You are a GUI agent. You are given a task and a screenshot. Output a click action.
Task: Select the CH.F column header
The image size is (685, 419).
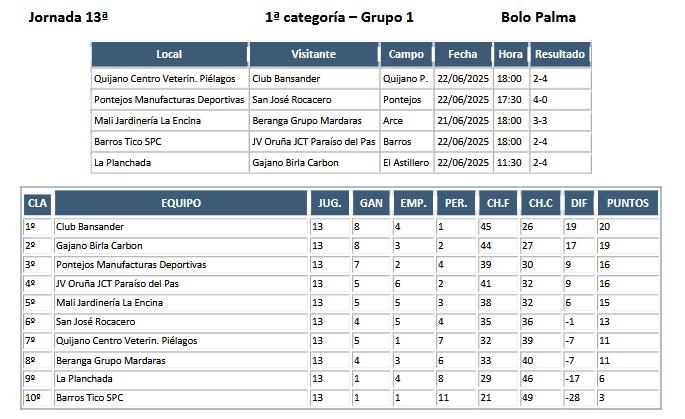(x=498, y=203)
